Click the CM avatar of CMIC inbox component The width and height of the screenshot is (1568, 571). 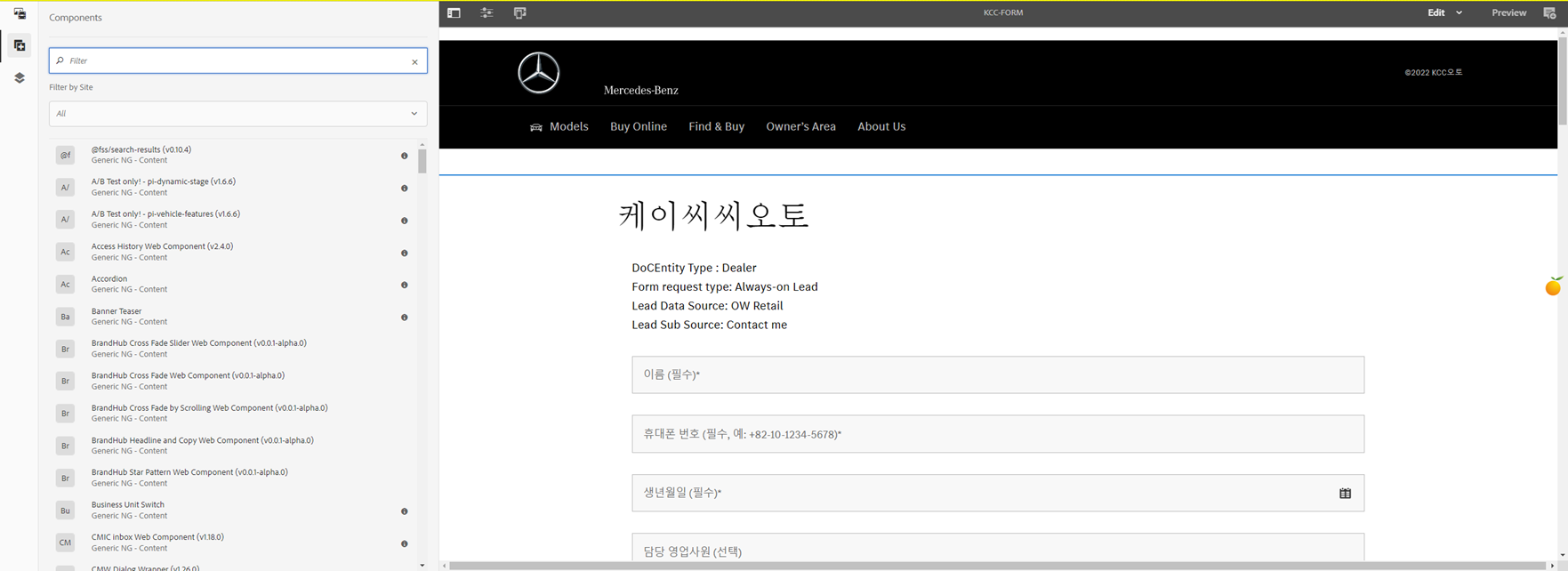coord(65,543)
